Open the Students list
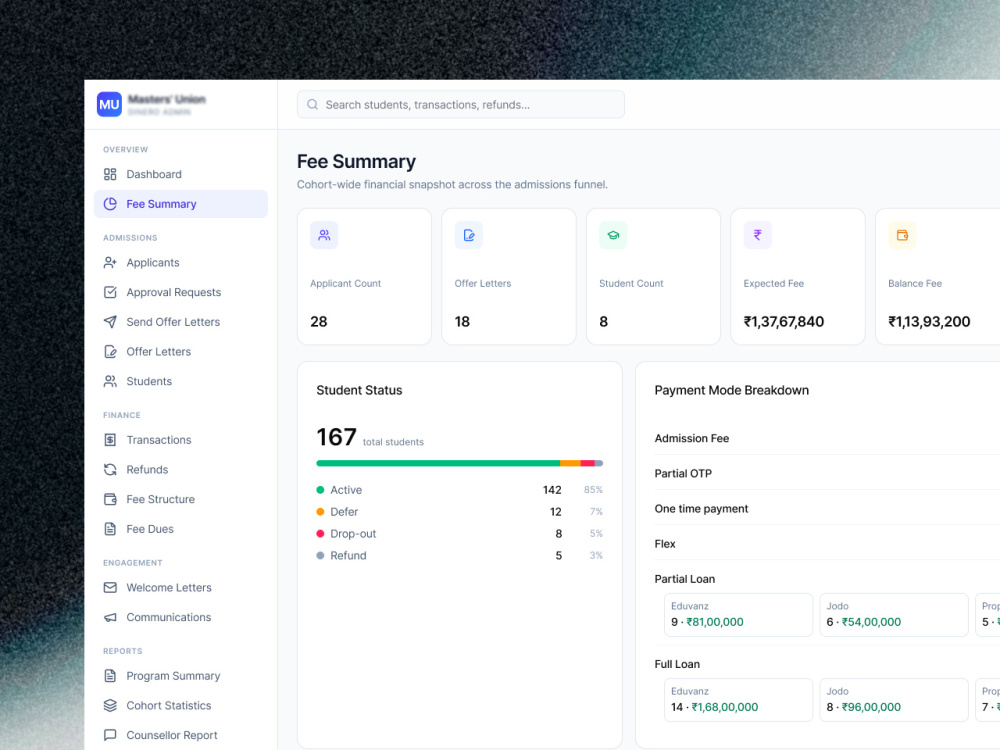The width and height of the screenshot is (1000, 750). tap(180, 381)
